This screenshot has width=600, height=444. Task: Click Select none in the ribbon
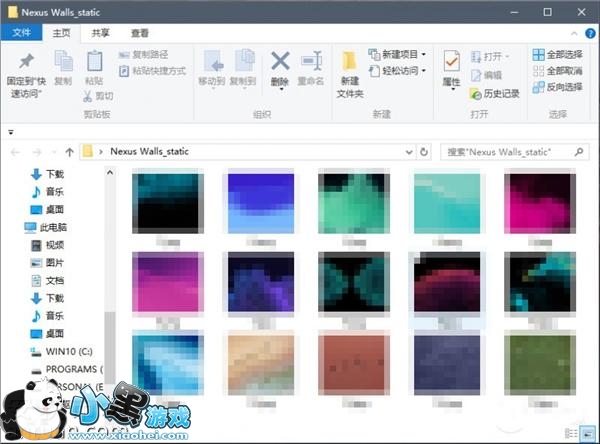tap(558, 71)
